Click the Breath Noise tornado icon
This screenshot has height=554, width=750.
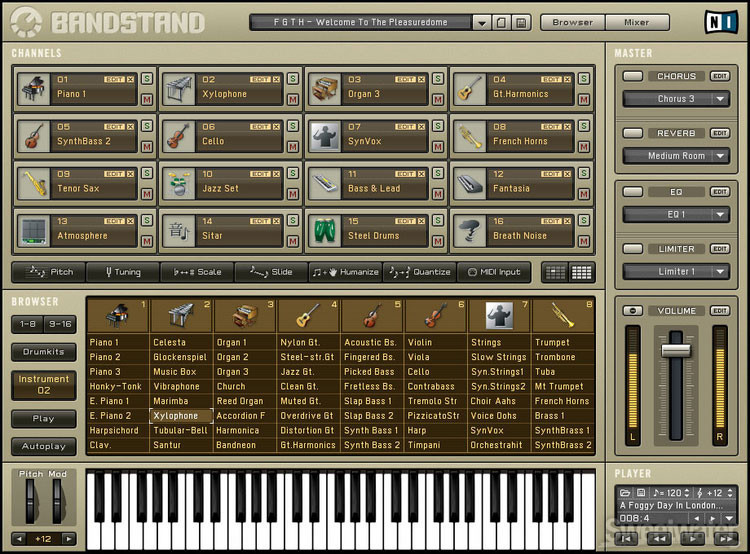(x=470, y=231)
